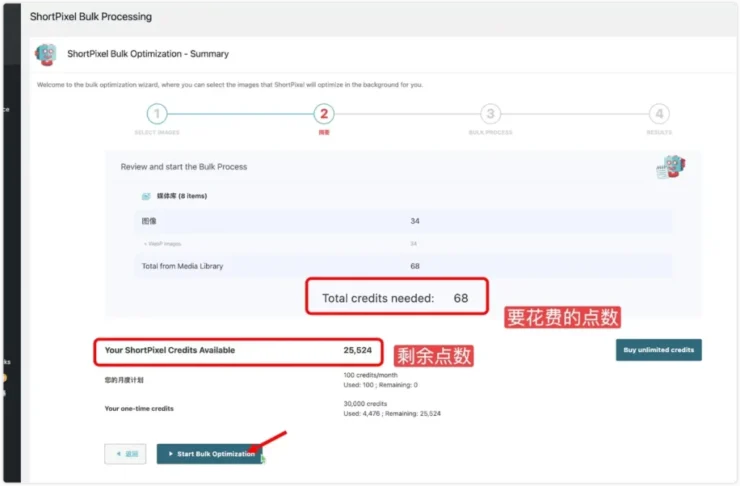Click 'Your one-time credits' label
The width and height of the screenshot is (740, 486).
pyautogui.click(x=139, y=409)
